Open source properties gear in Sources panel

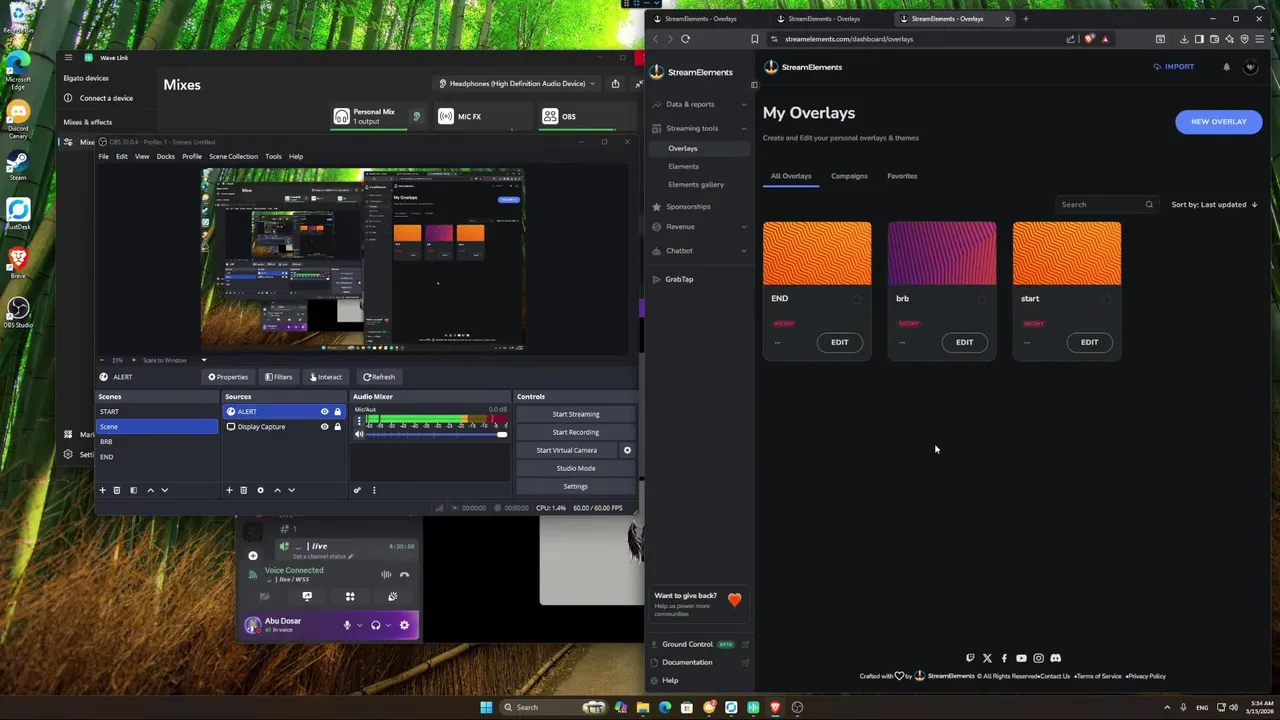coord(260,490)
